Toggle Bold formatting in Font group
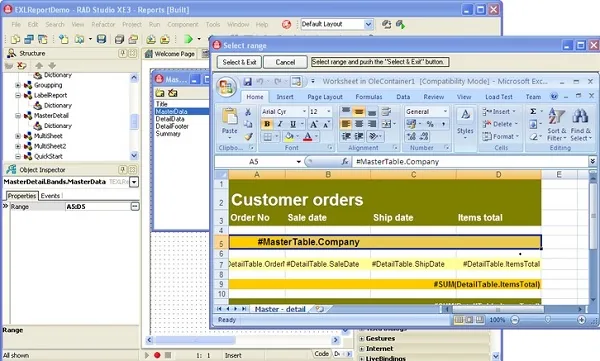 [x=267, y=124]
